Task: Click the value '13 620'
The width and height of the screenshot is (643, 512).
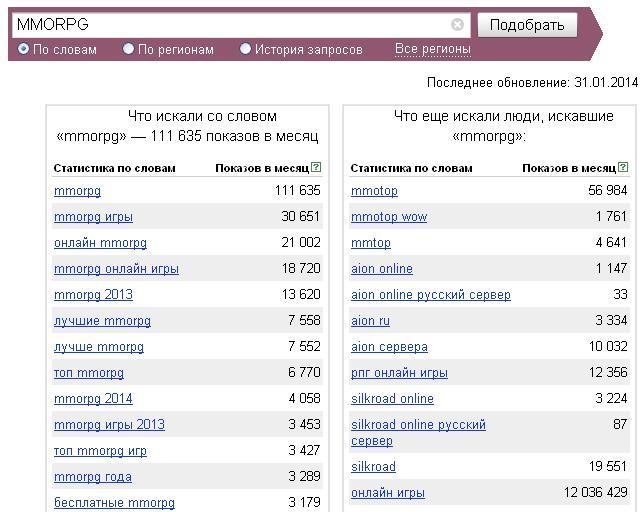Action: click(x=301, y=294)
